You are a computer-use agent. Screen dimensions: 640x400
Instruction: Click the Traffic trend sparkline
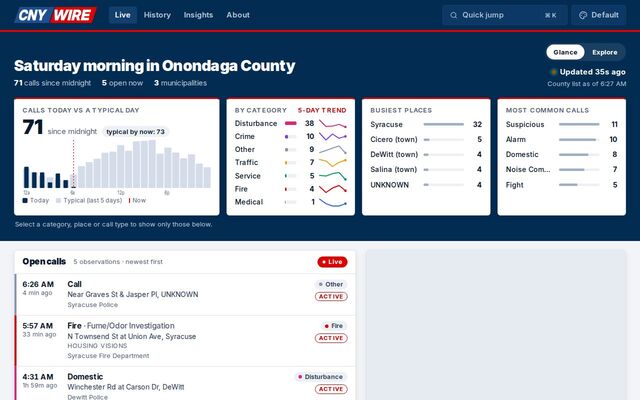coord(333,162)
